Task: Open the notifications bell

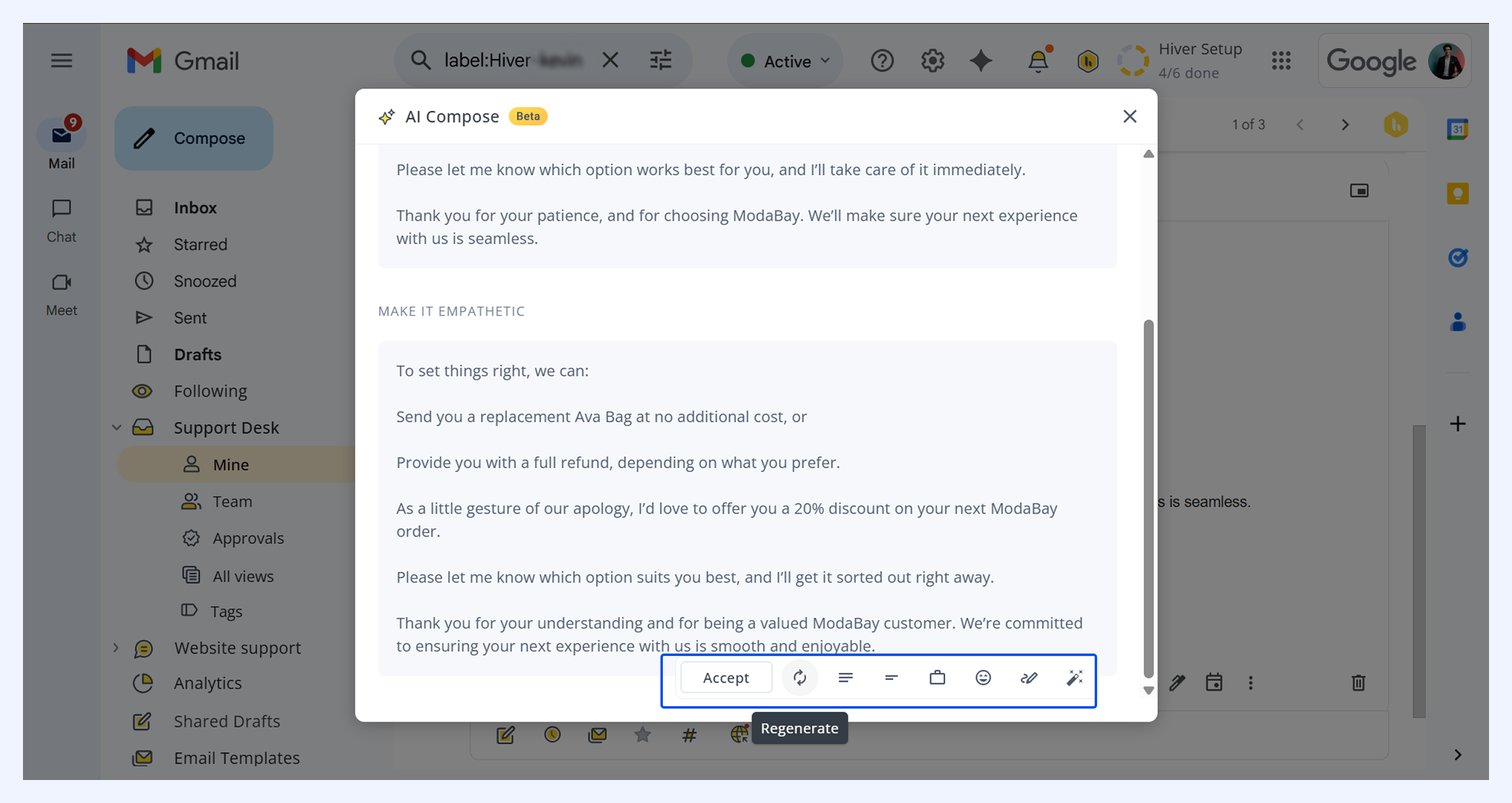Action: tap(1038, 61)
